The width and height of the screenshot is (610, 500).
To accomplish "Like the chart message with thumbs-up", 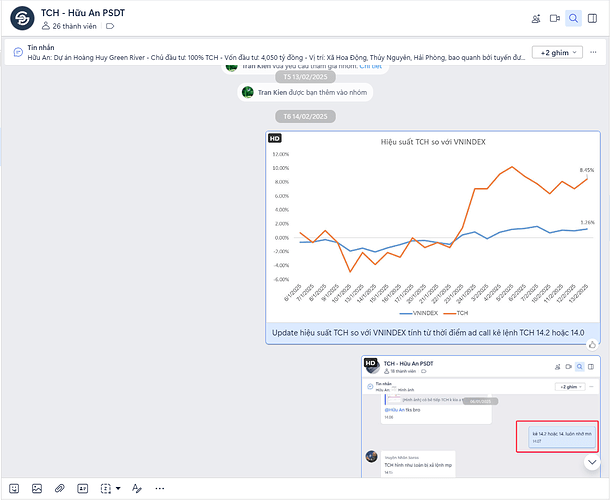I will (593, 344).
